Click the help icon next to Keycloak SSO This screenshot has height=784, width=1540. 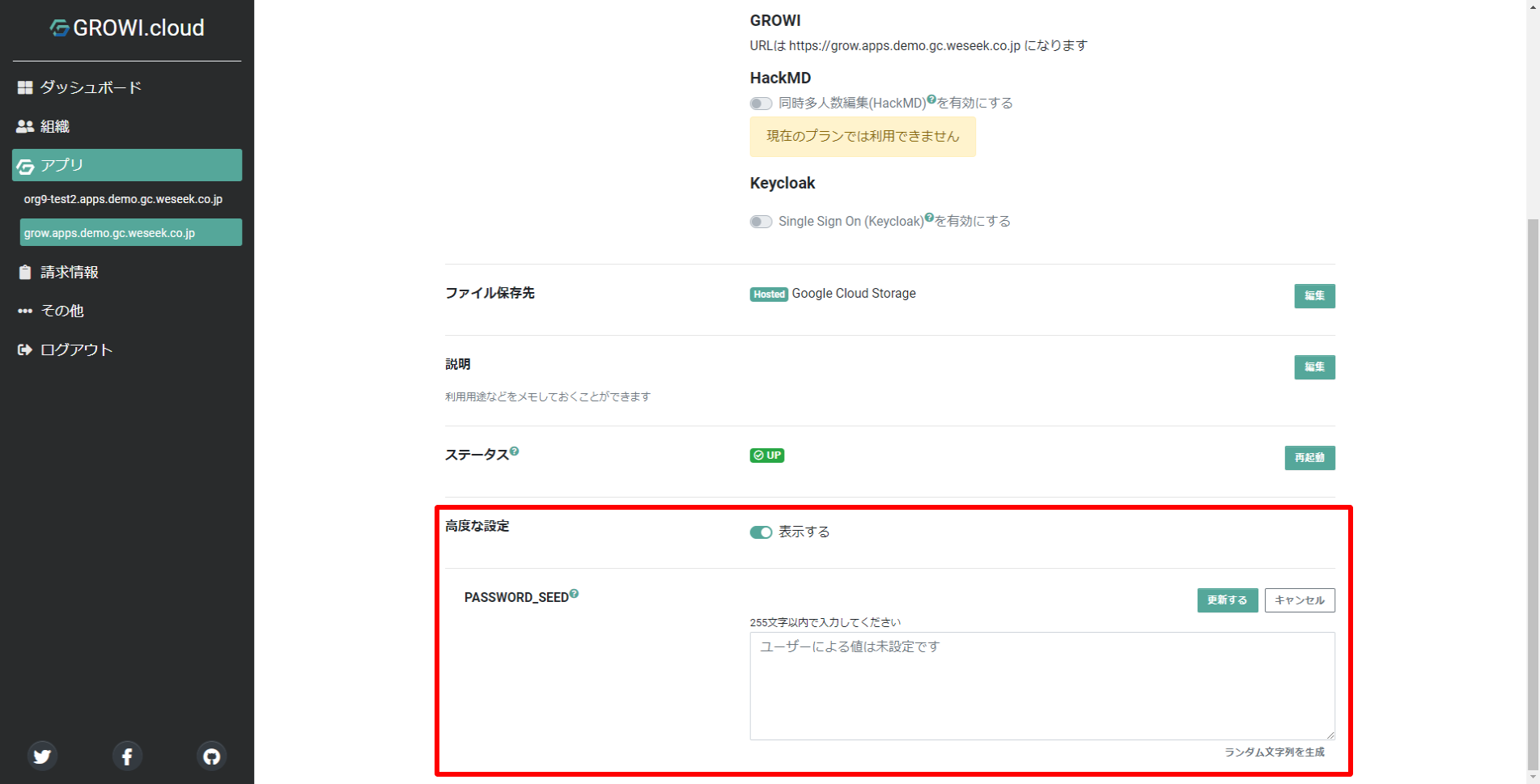pos(929,218)
